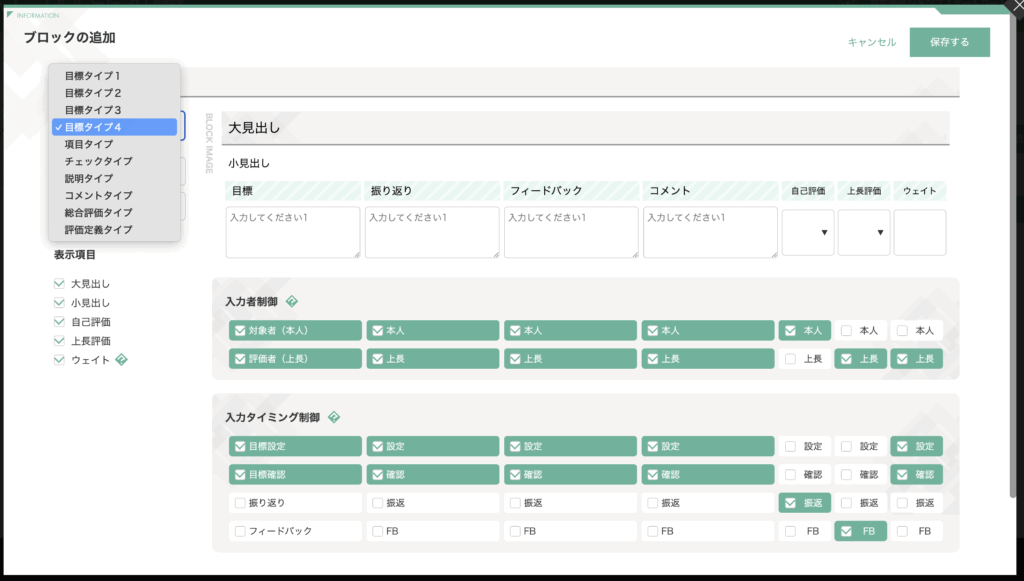Click help icon beside 入力タイミング制御
The image size is (1024, 581).
pyautogui.click(x=334, y=417)
